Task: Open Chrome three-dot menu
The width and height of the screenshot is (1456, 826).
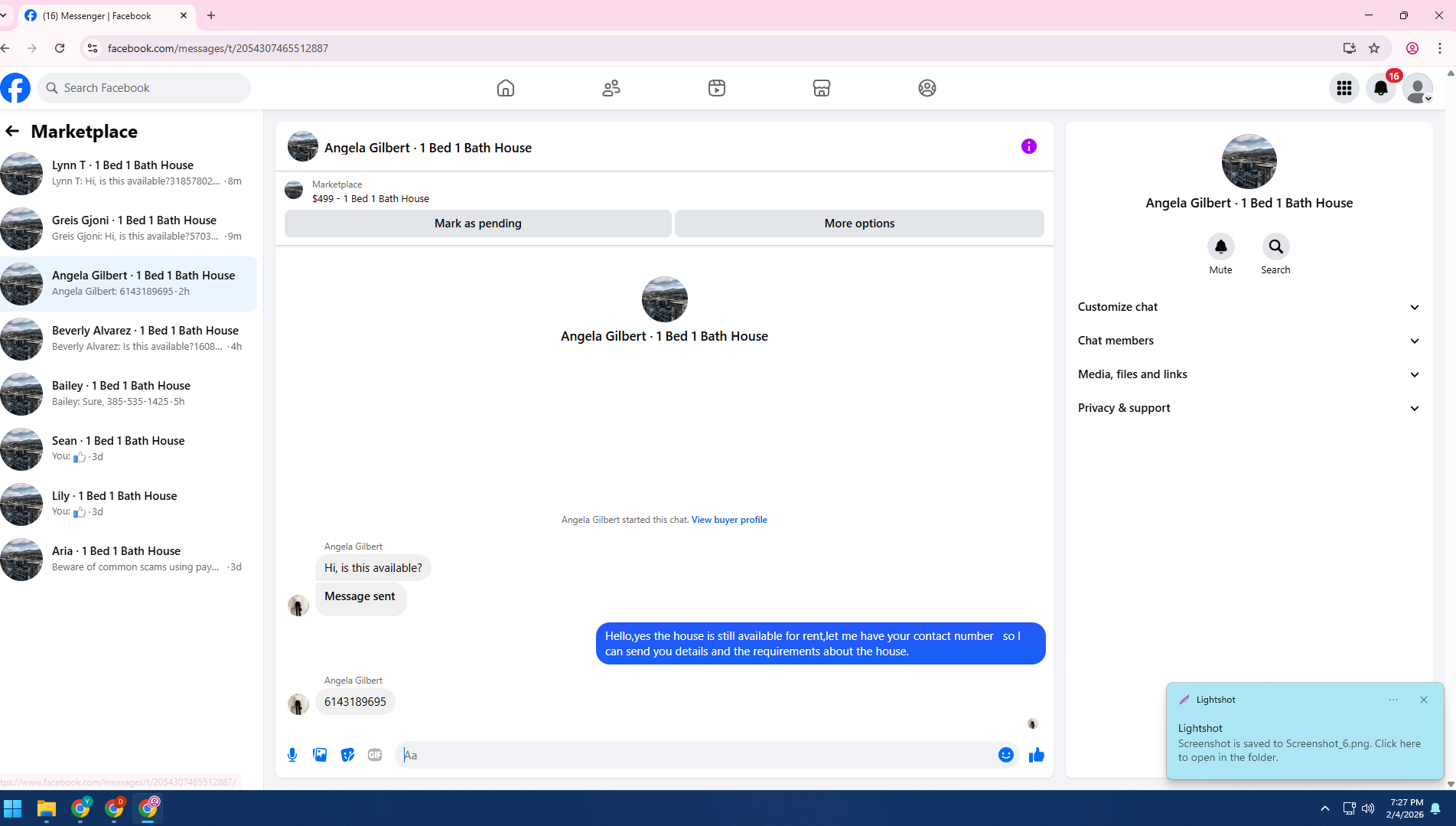Action: point(1440,48)
